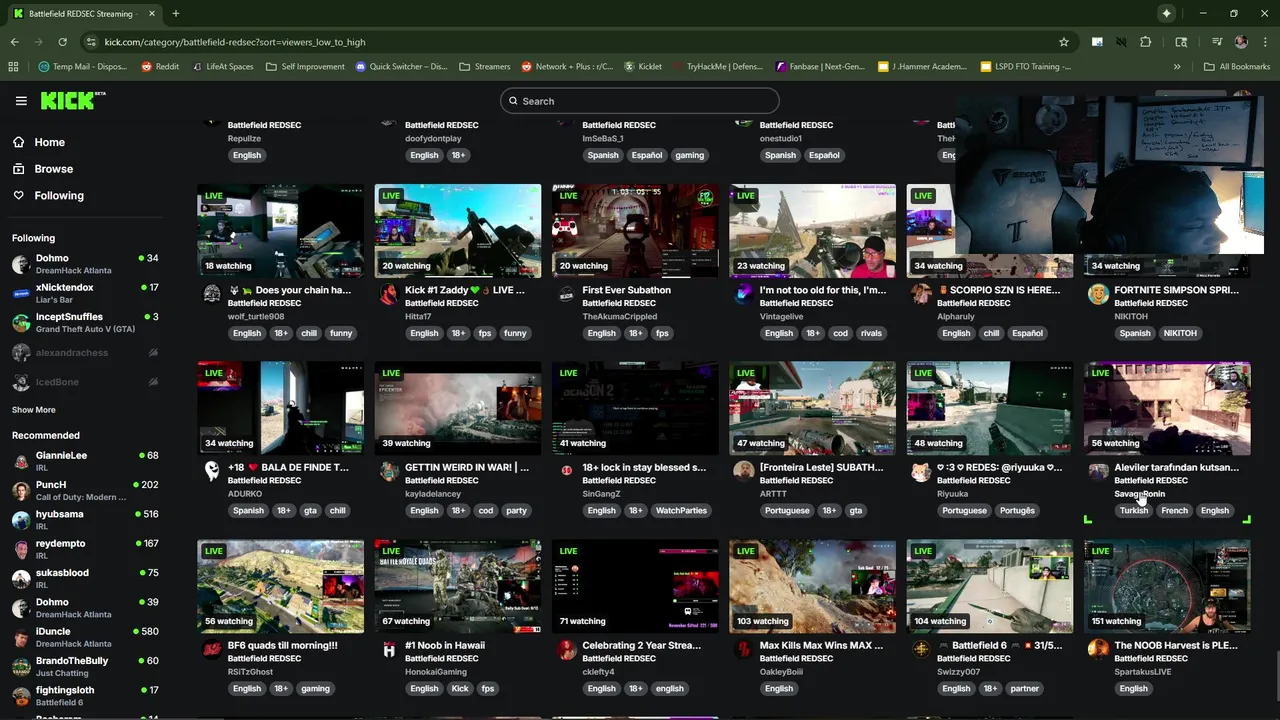Select the Turkish tag on SavageRonin

[x=1134, y=510]
